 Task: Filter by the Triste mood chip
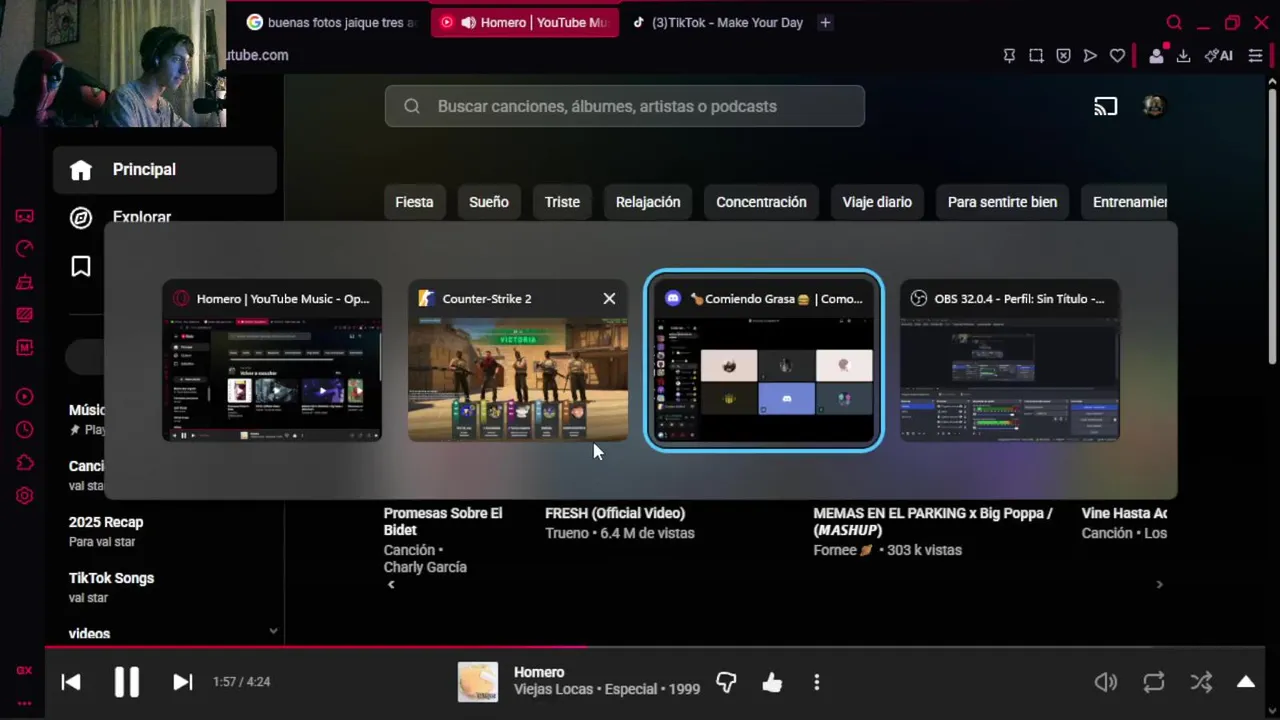coord(562,202)
